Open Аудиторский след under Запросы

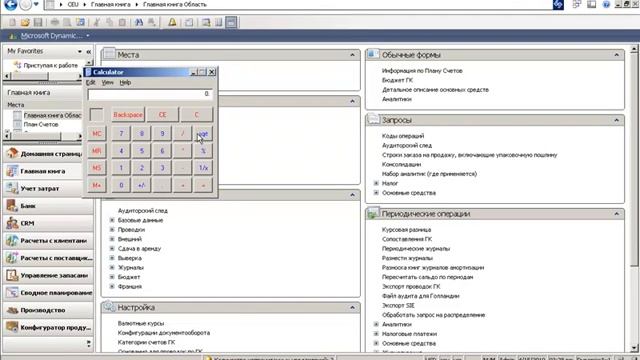tap(407, 145)
